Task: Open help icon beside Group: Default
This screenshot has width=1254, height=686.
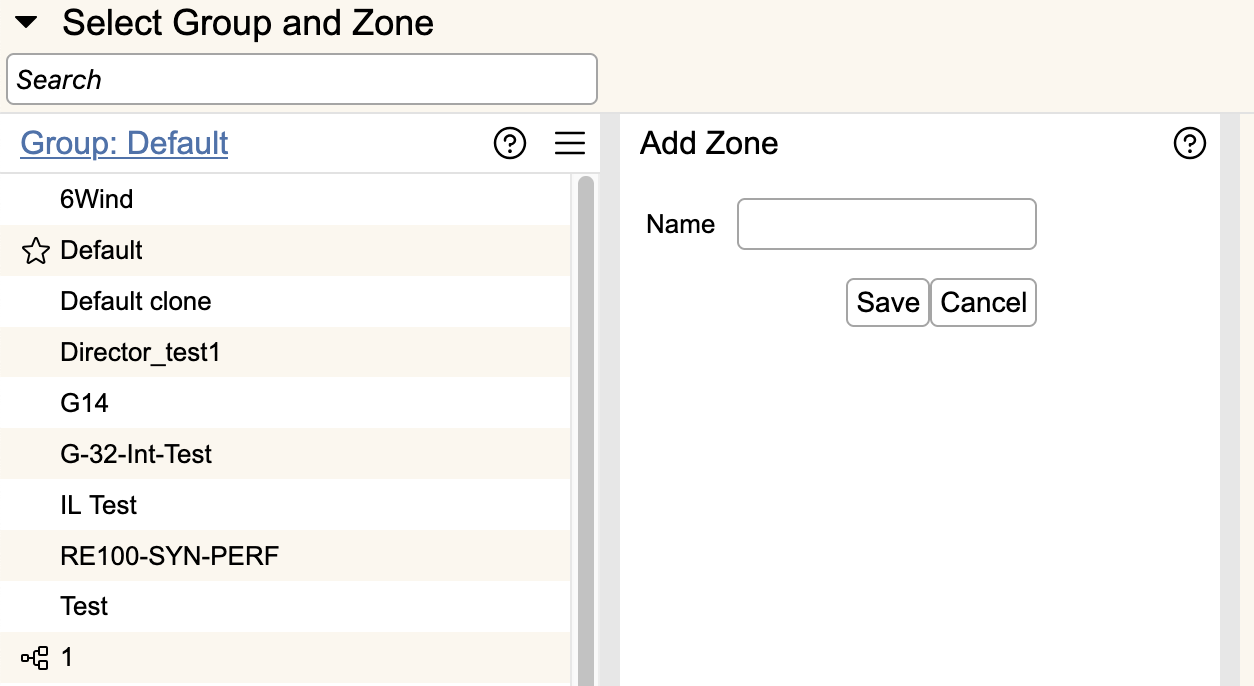Action: click(510, 144)
